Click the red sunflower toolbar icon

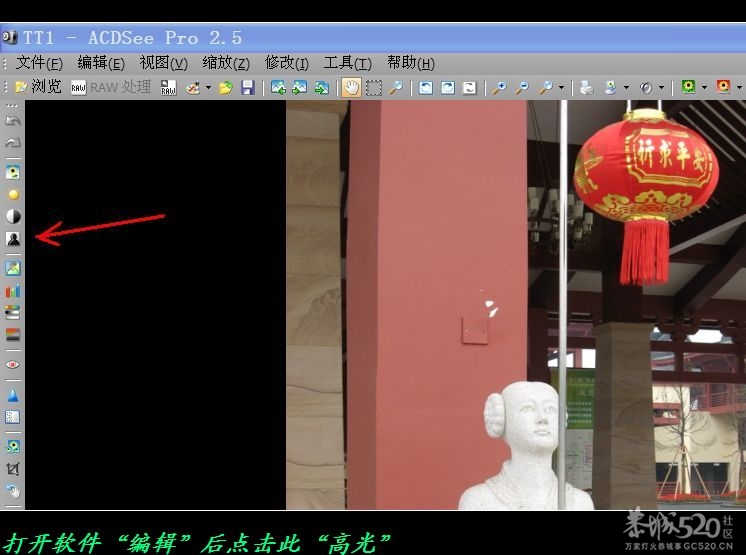[723, 87]
